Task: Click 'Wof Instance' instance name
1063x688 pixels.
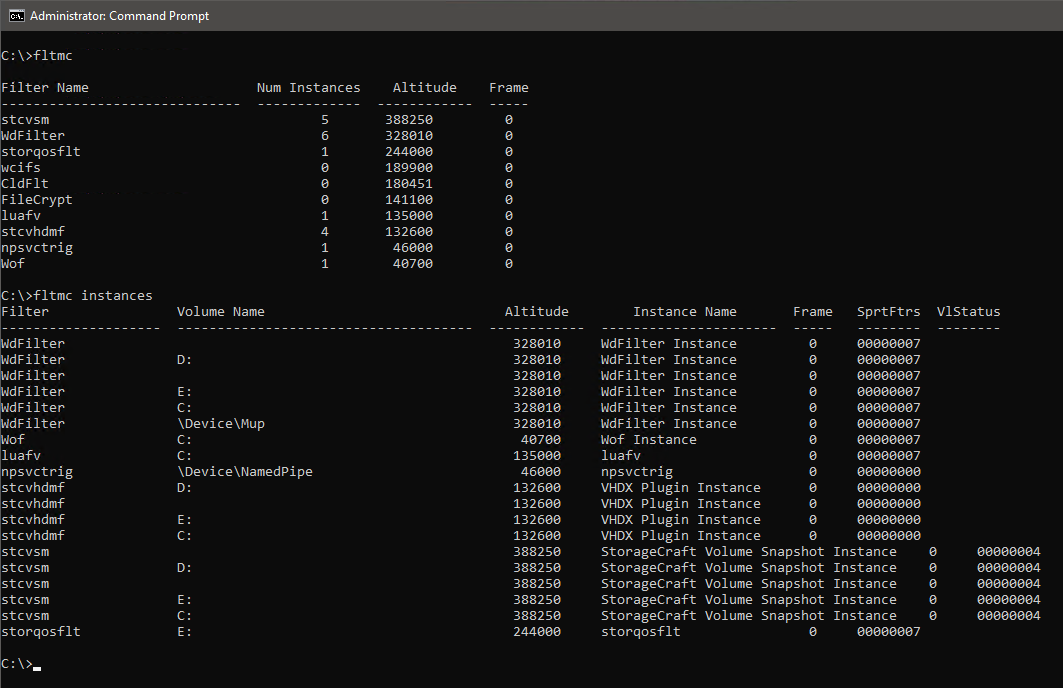Action: tap(648, 440)
